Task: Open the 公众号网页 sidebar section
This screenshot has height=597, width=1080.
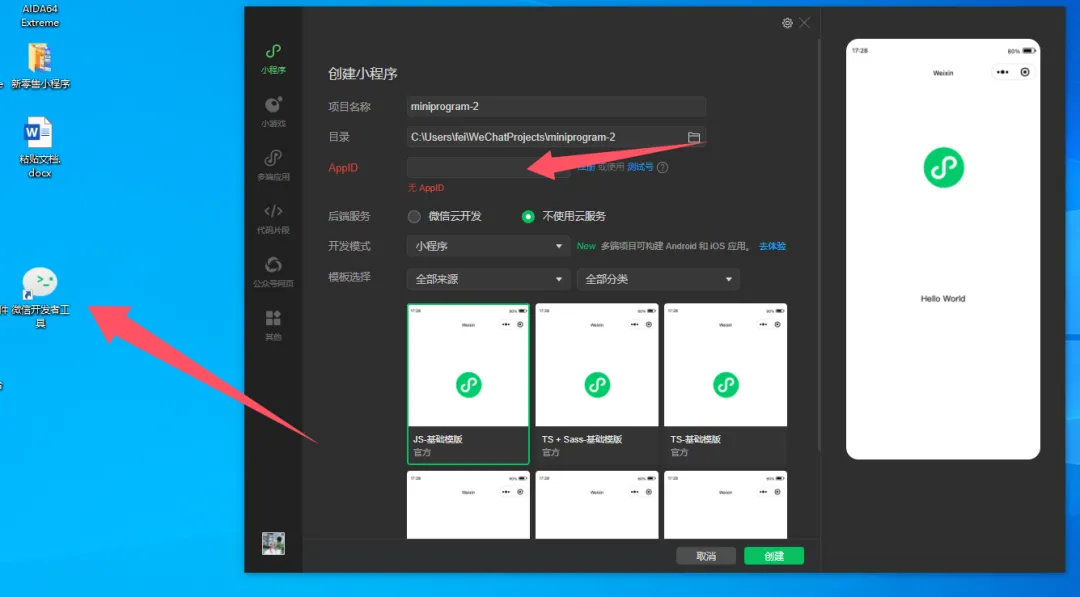Action: [x=273, y=272]
